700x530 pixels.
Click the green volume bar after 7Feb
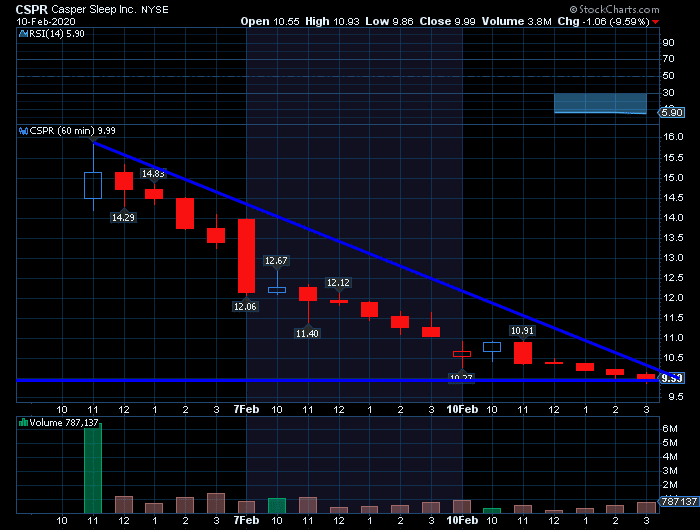[x=277, y=506]
